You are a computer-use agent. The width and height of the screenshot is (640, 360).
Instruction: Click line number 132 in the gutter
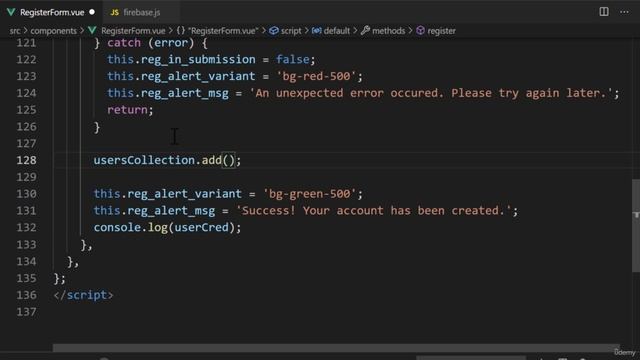pos(26,227)
